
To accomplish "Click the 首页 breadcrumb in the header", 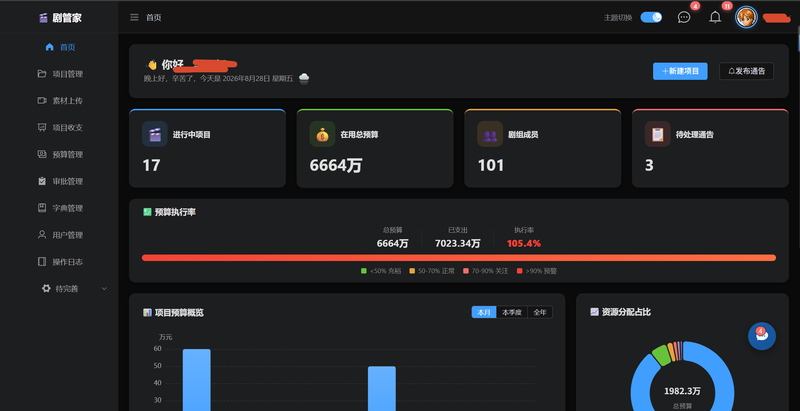I will click(x=154, y=17).
